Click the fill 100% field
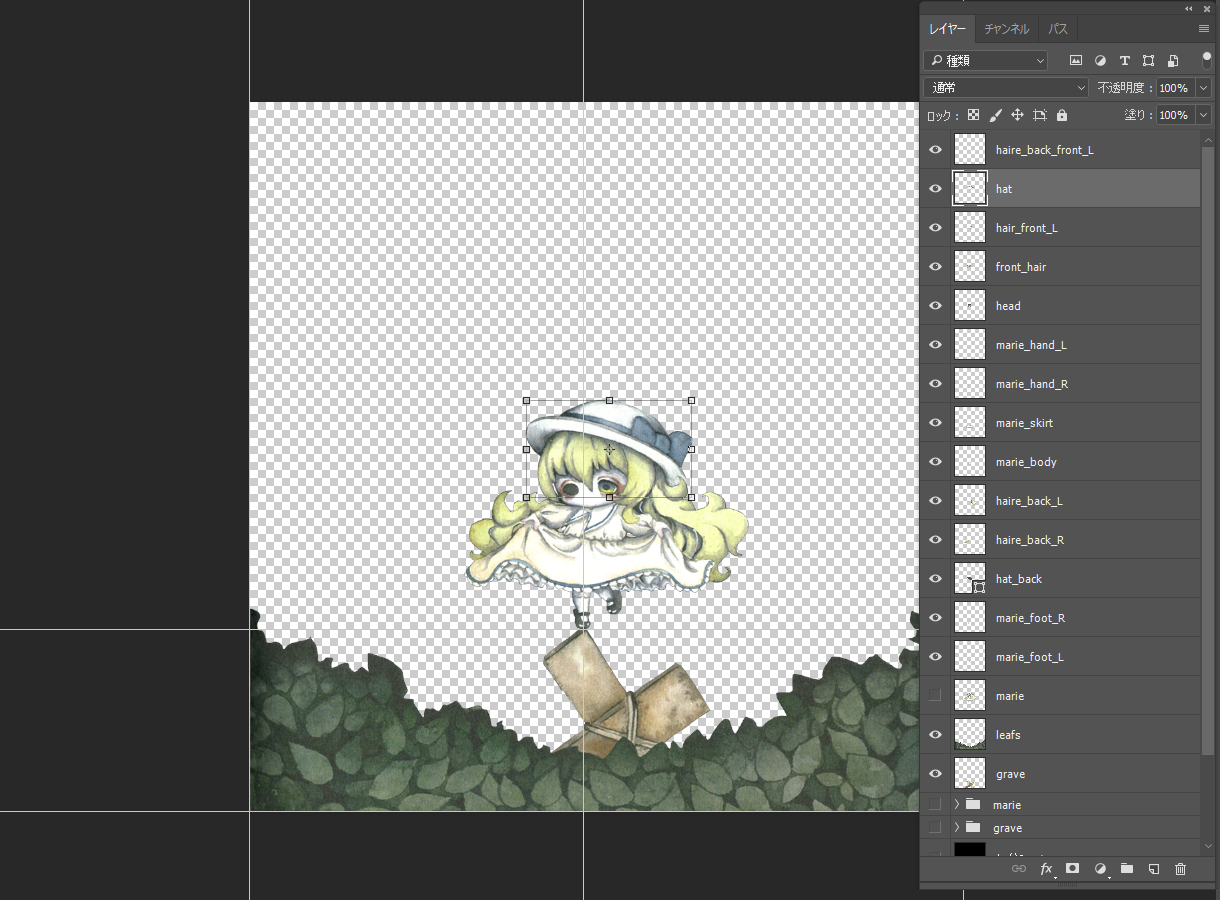This screenshot has width=1220, height=900. [1176, 115]
